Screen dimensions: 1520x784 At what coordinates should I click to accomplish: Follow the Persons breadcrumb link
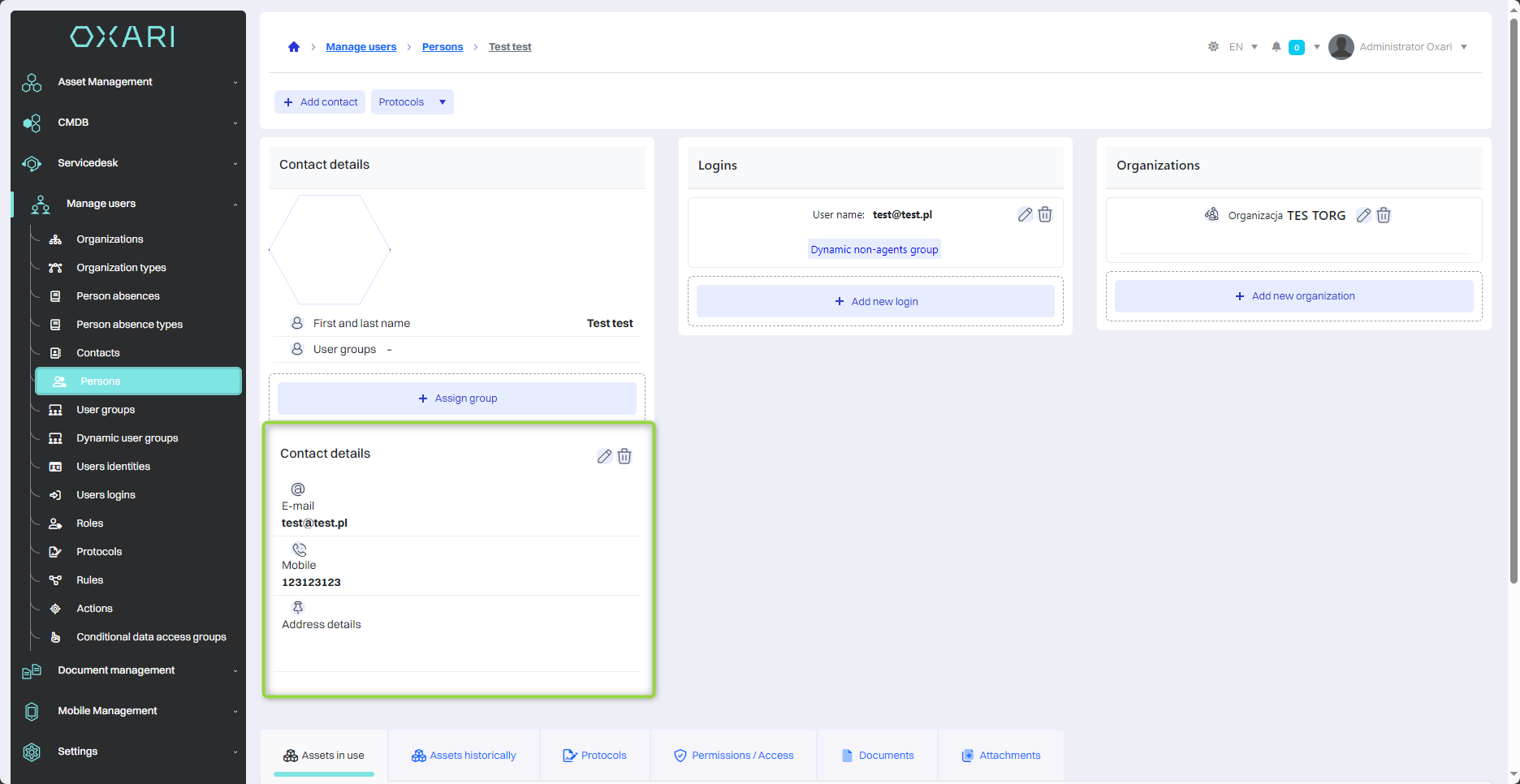[443, 47]
